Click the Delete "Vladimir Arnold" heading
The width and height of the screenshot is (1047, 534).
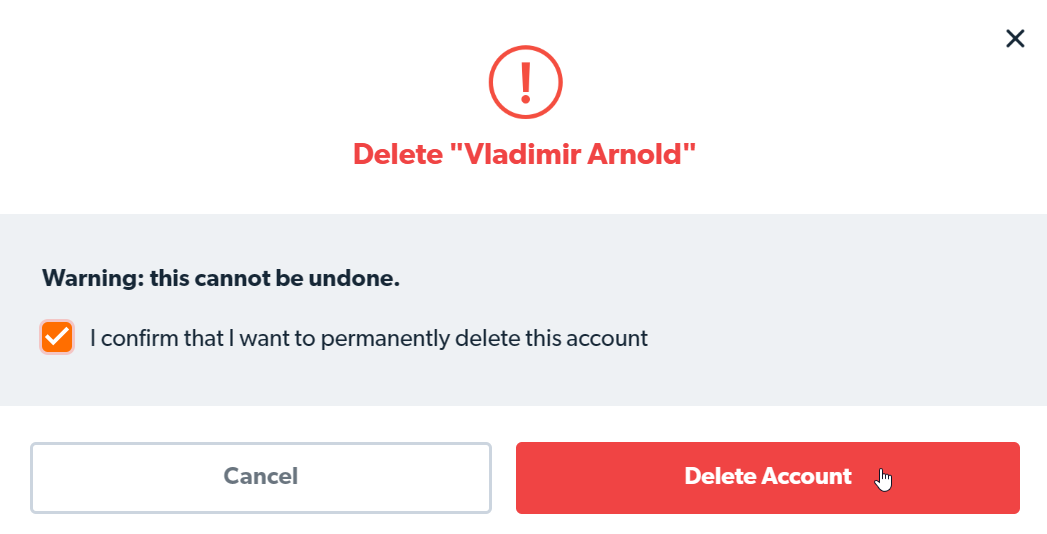524,154
